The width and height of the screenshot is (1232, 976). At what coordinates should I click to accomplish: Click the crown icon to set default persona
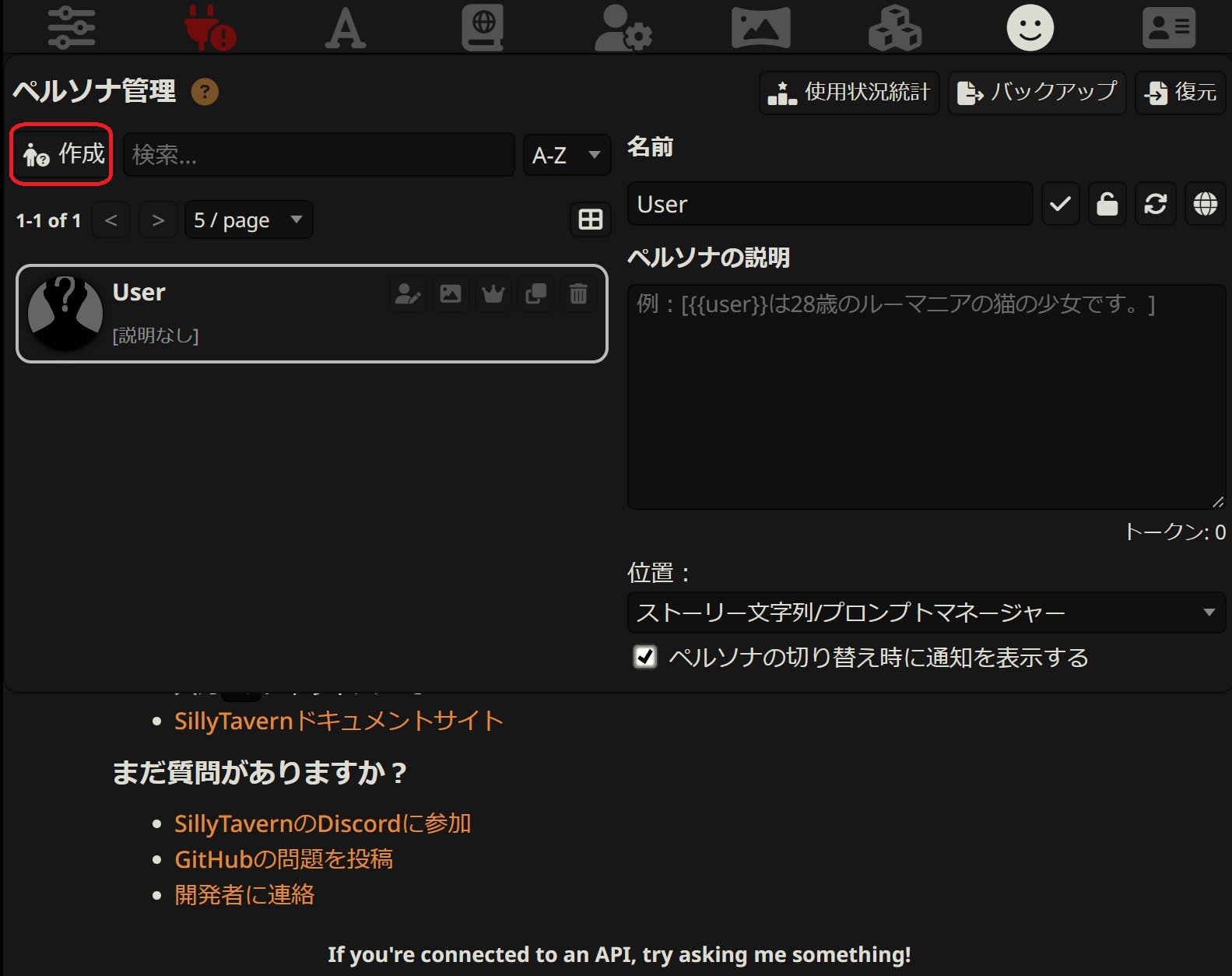493,294
